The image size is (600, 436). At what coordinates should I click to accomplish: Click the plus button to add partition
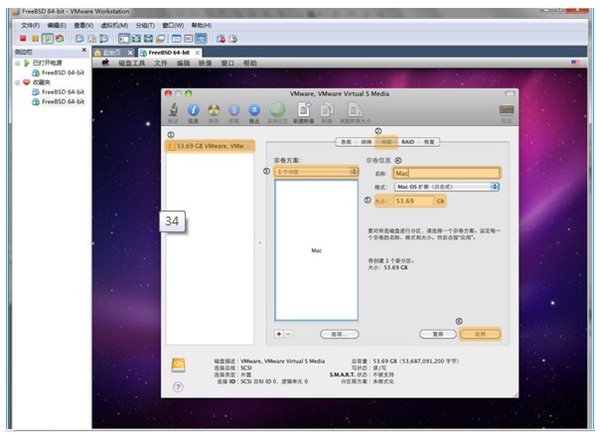(x=278, y=333)
